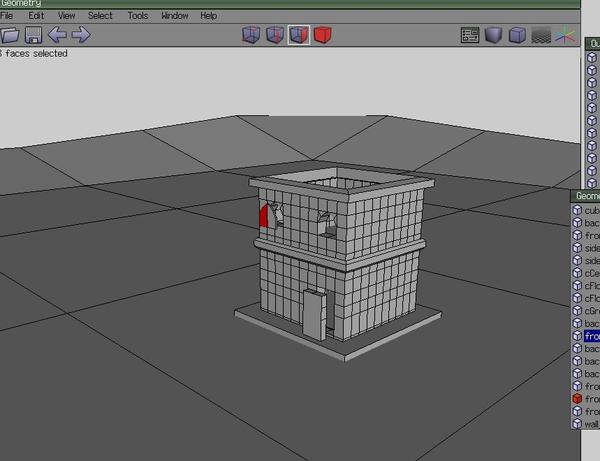The width and height of the screenshot is (600, 461).
Task: Open the Window menu
Action: (x=175, y=16)
